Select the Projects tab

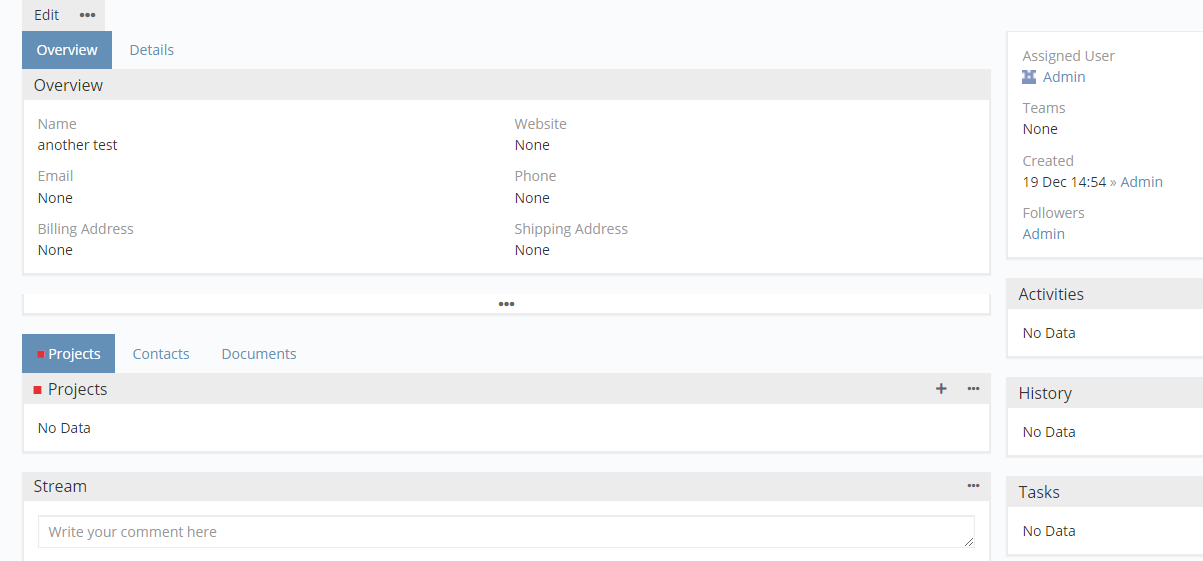[69, 354]
